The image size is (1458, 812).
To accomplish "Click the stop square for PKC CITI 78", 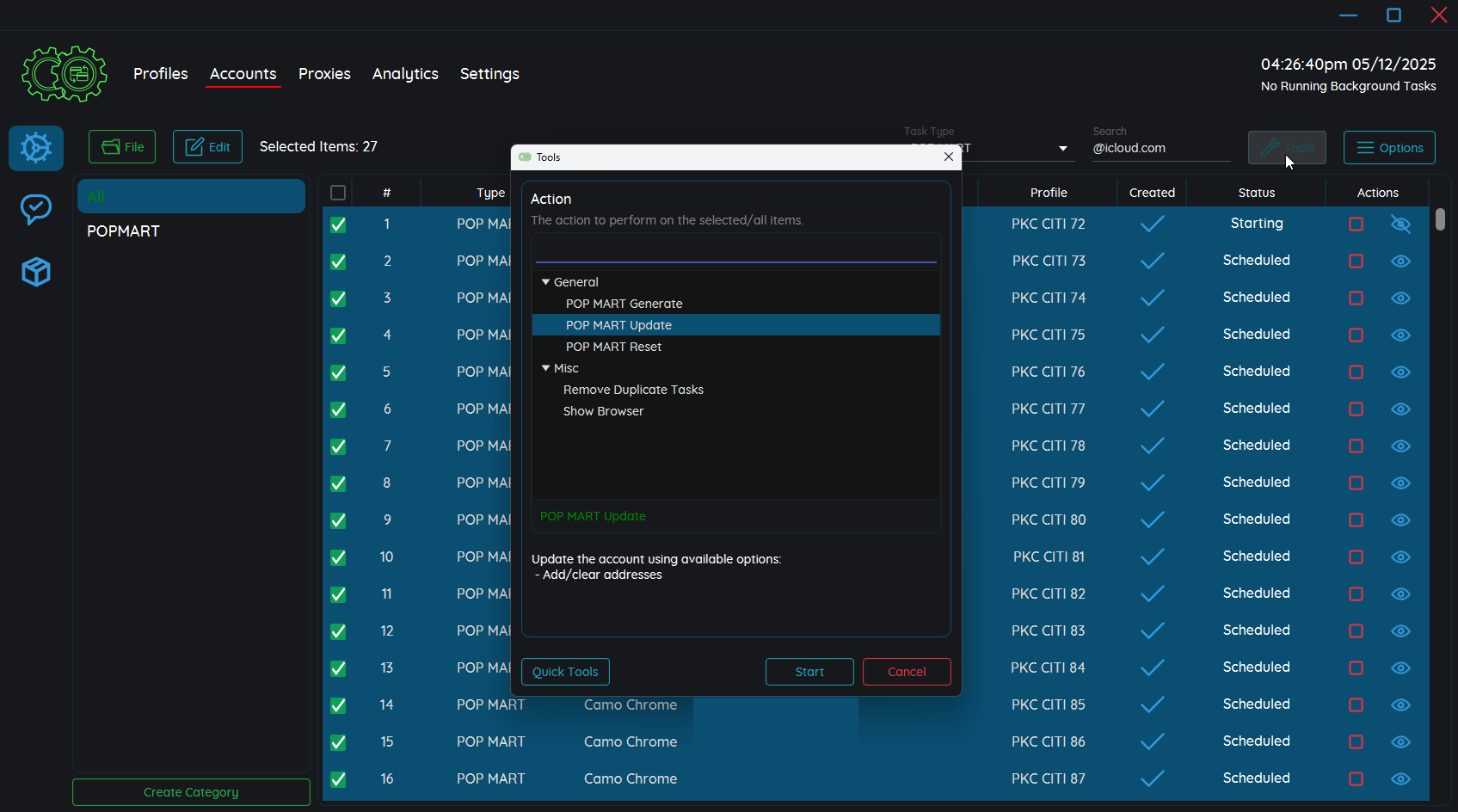I will click(1356, 446).
